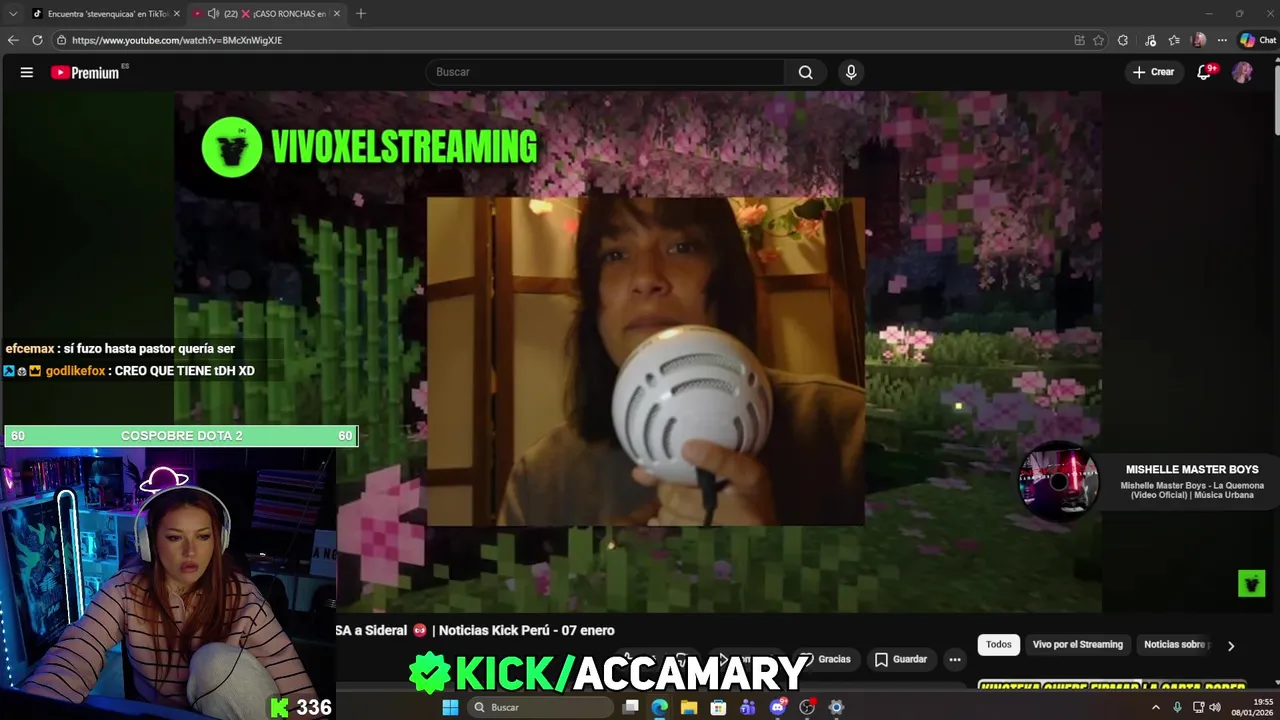
Task: Click the Gracias button under video
Action: [x=826, y=659]
